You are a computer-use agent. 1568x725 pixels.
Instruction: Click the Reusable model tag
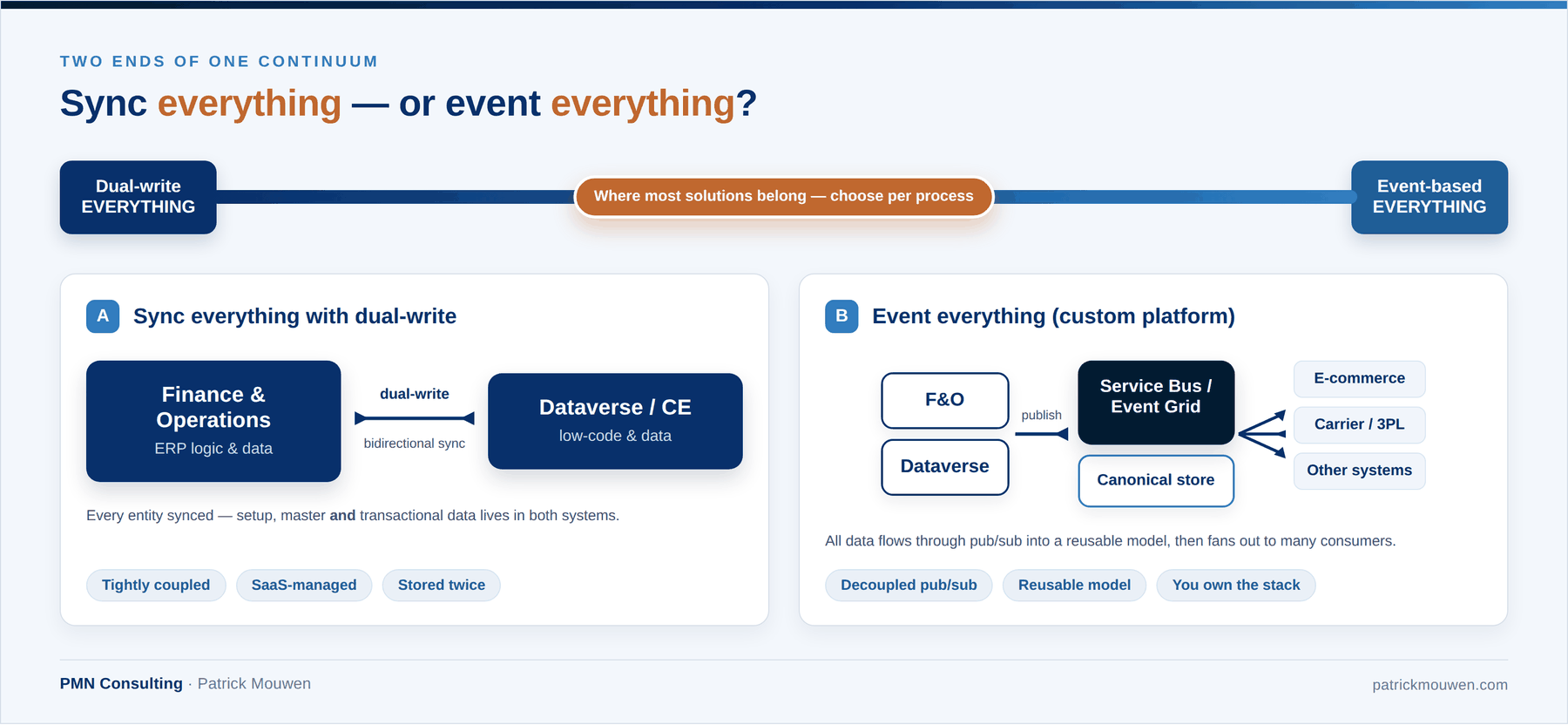click(1074, 585)
